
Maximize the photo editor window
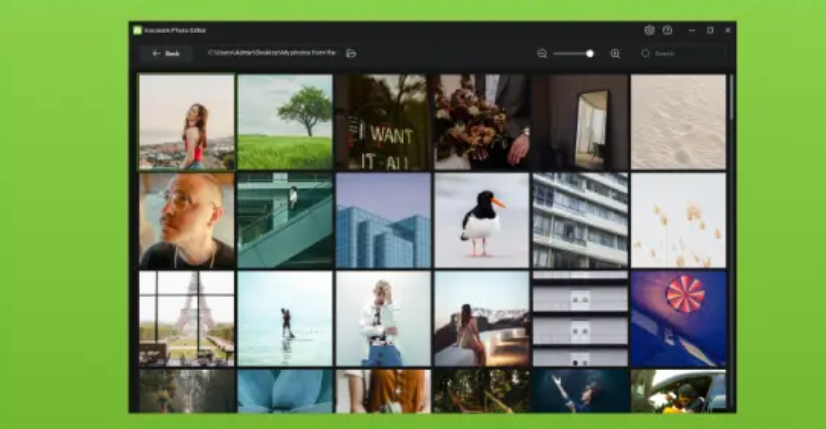click(x=710, y=31)
